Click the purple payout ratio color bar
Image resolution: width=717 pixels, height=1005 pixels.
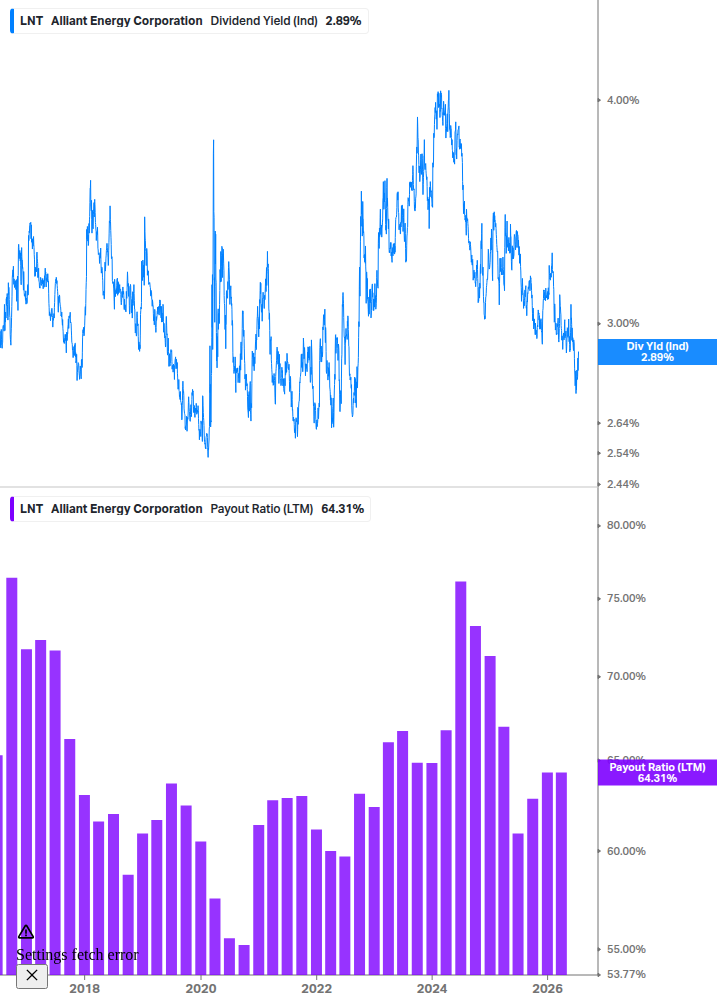pos(12,509)
